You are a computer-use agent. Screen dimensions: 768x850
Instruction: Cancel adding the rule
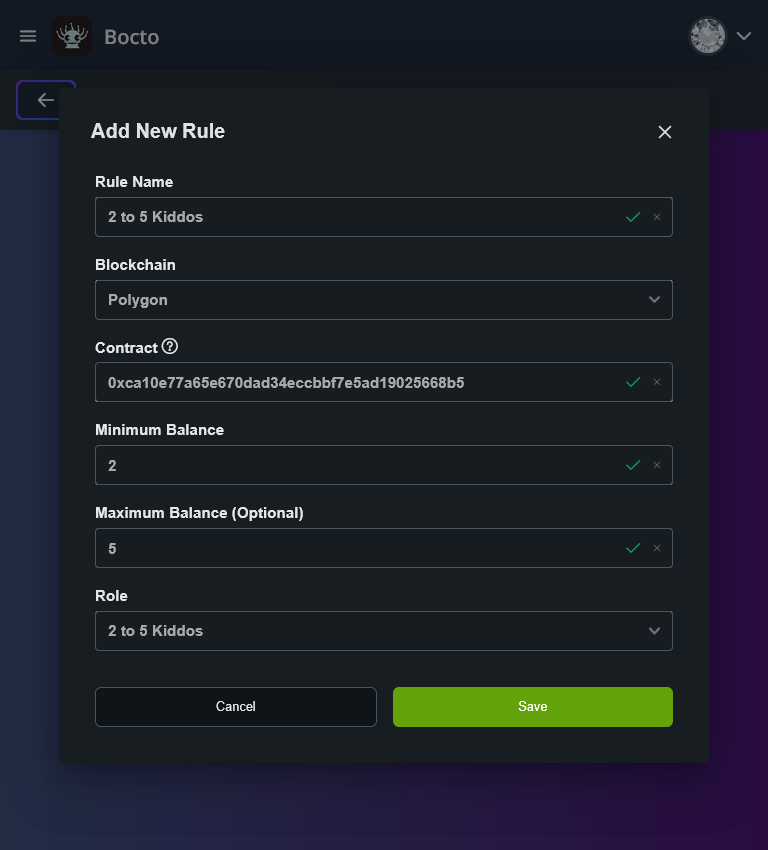click(236, 707)
